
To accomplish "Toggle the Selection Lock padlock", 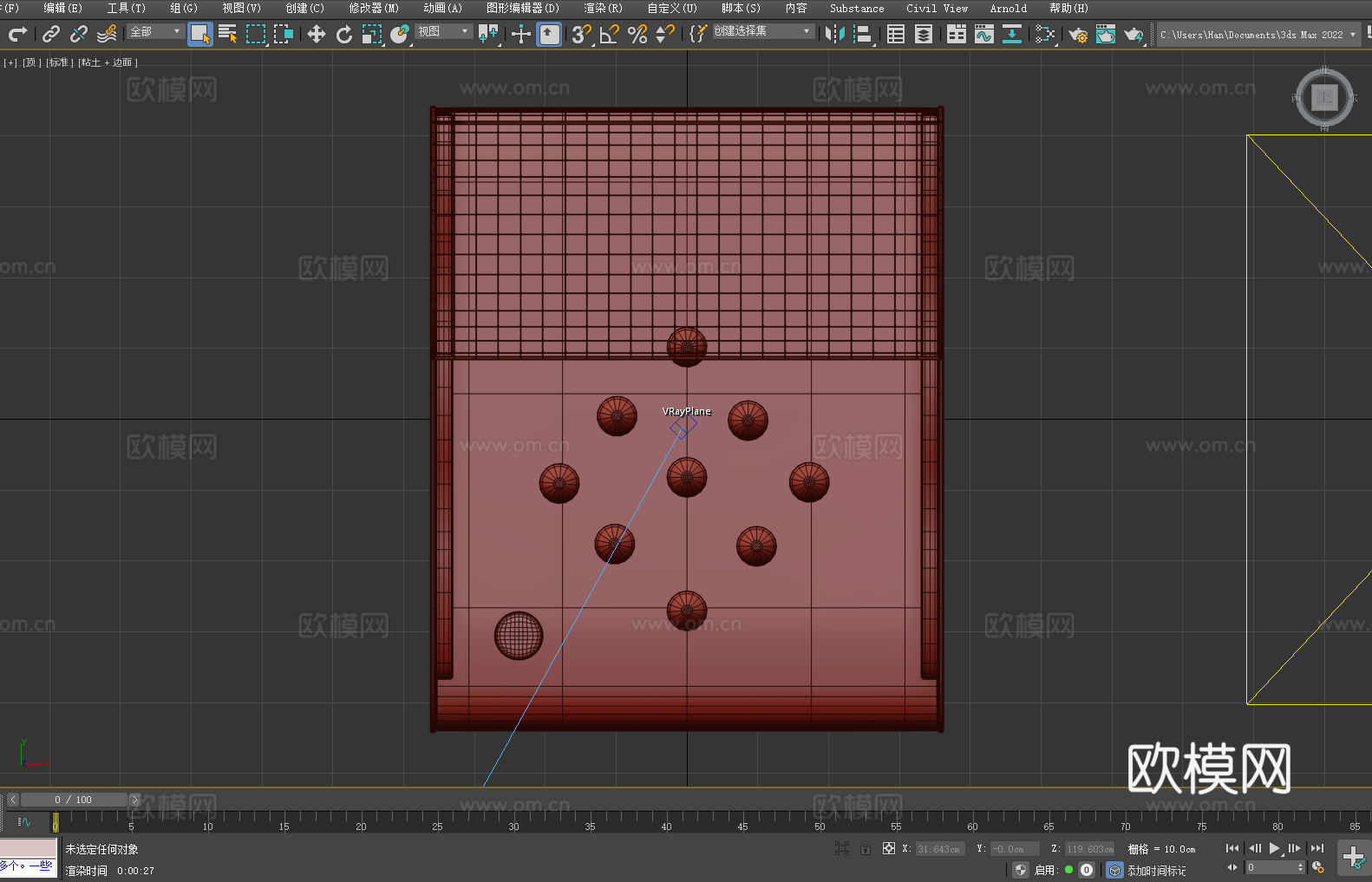I will click(866, 848).
